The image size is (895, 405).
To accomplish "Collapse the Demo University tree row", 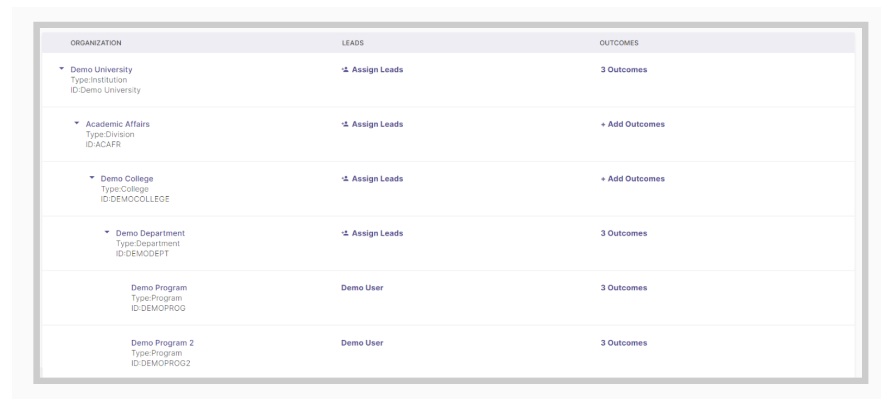I will 62,68.
